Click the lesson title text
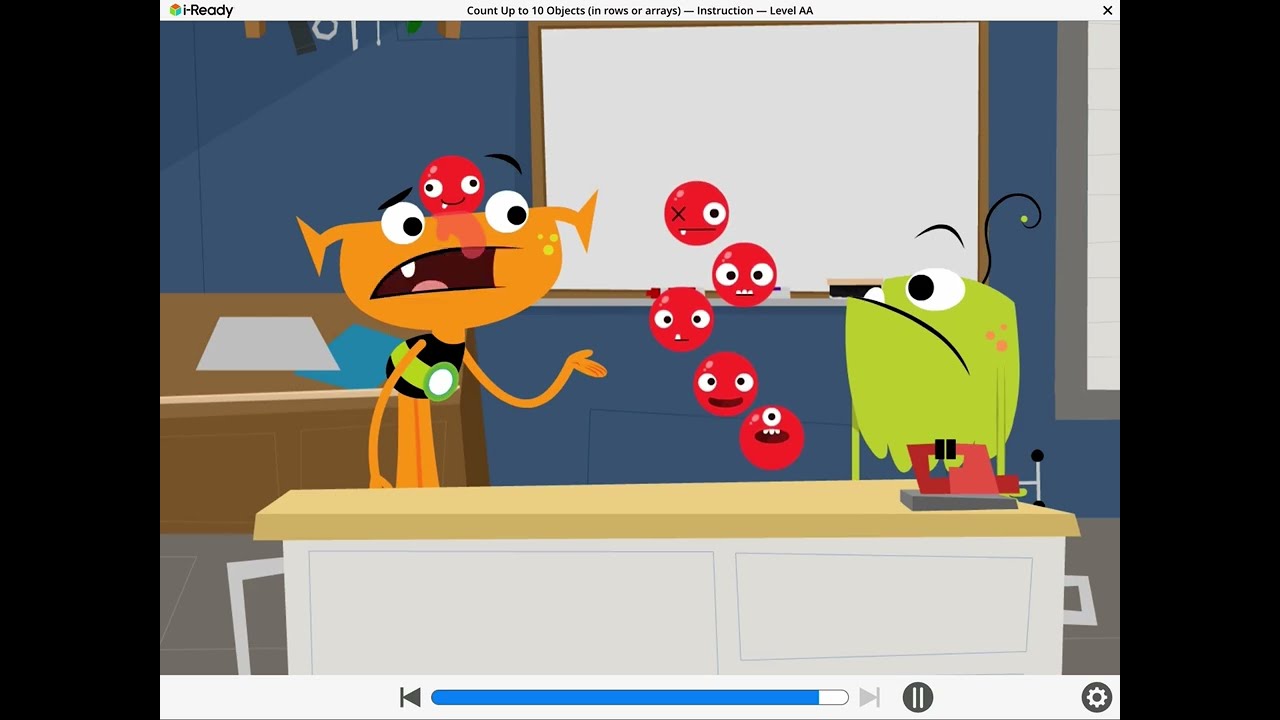The height and width of the screenshot is (720, 1280). coord(640,10)
